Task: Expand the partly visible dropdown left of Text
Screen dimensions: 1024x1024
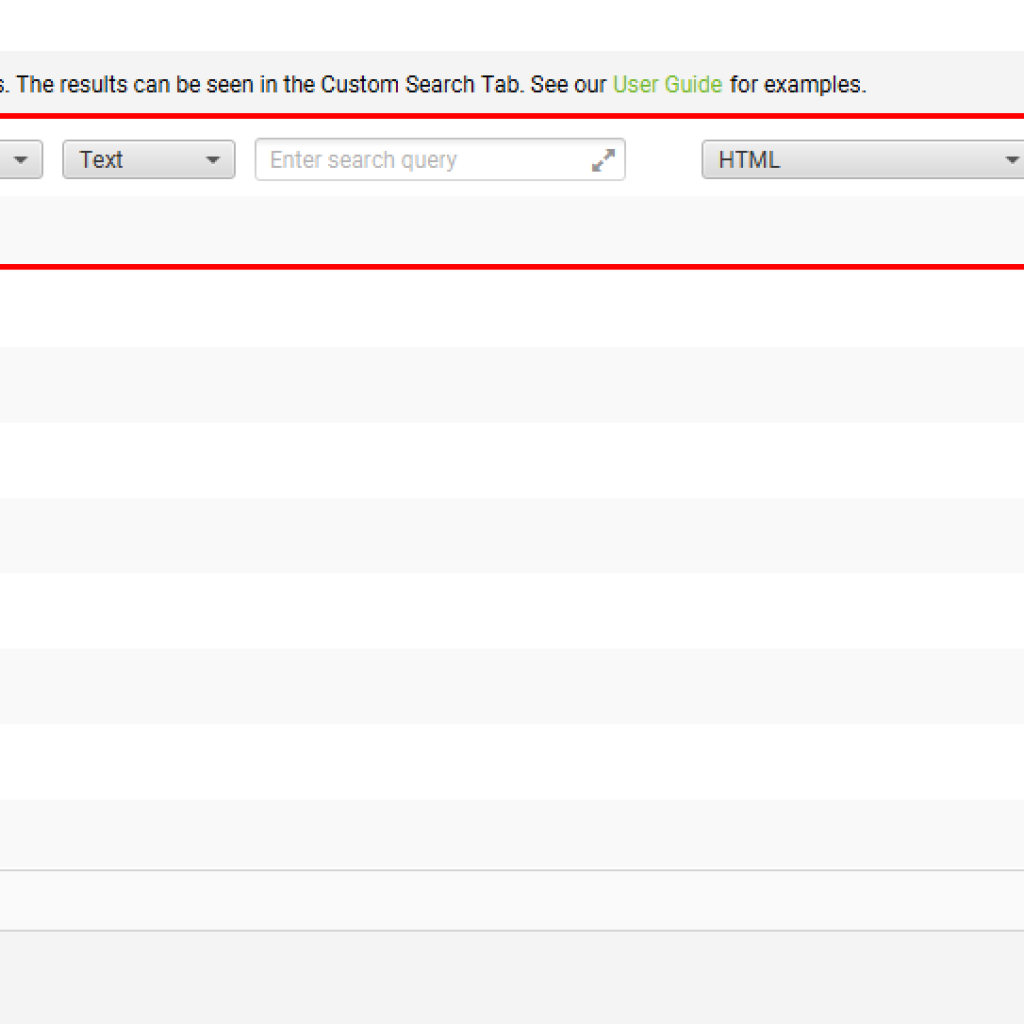Action: coord(21,159)
